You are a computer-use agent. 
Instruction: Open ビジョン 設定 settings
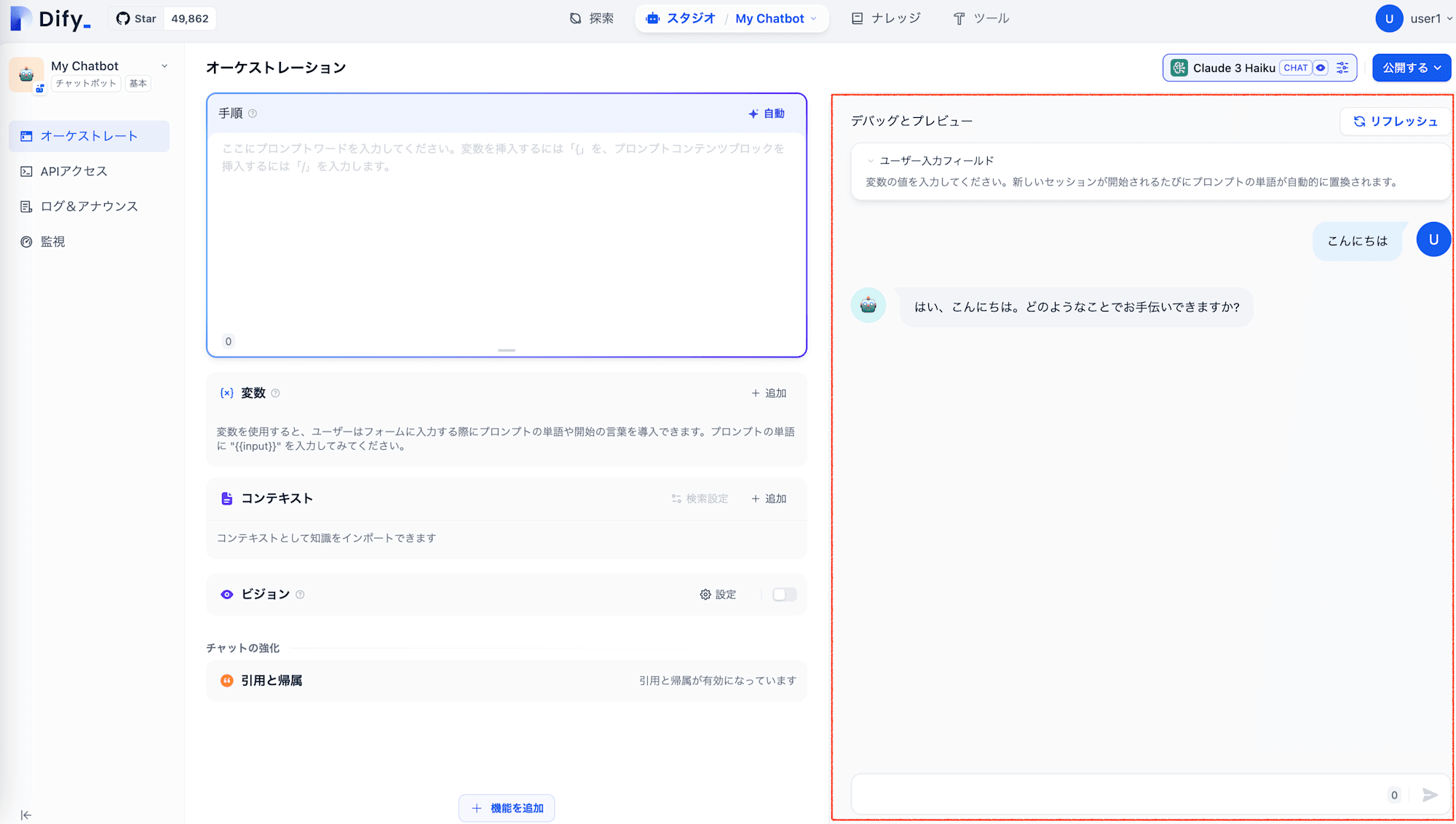pyautogui.click(x=718, y=595)
